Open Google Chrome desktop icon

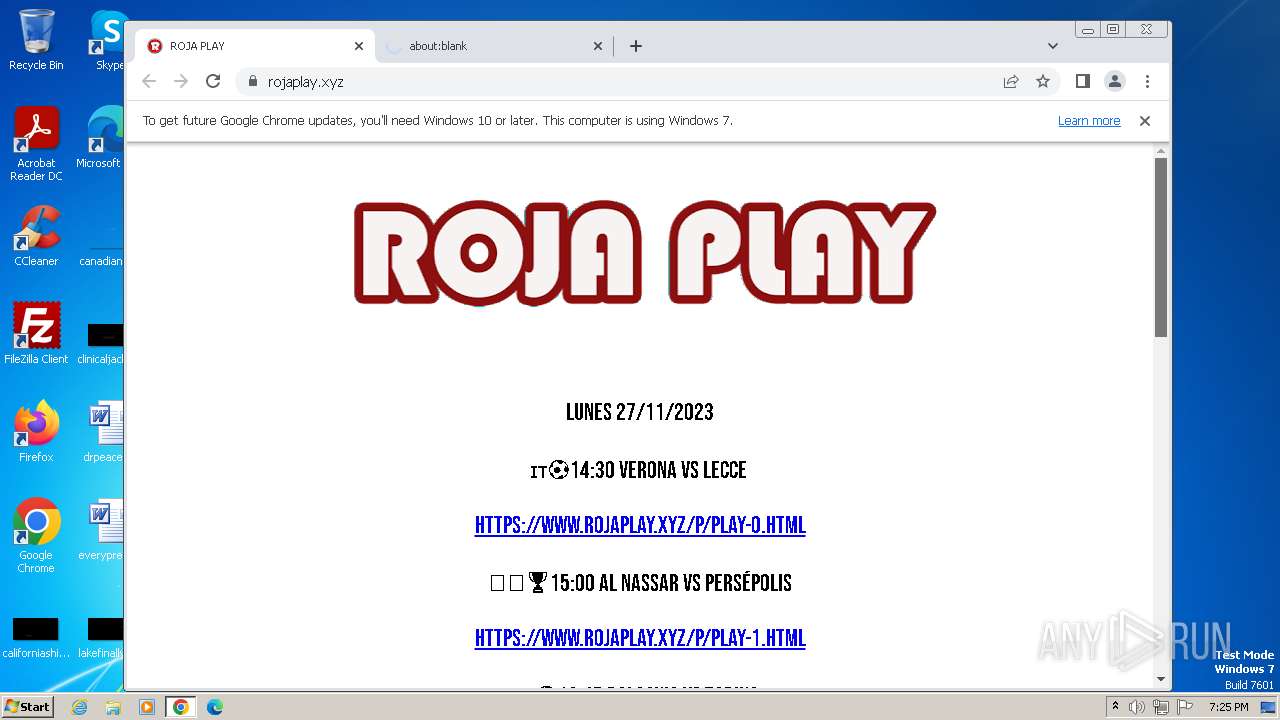[36, 535]
